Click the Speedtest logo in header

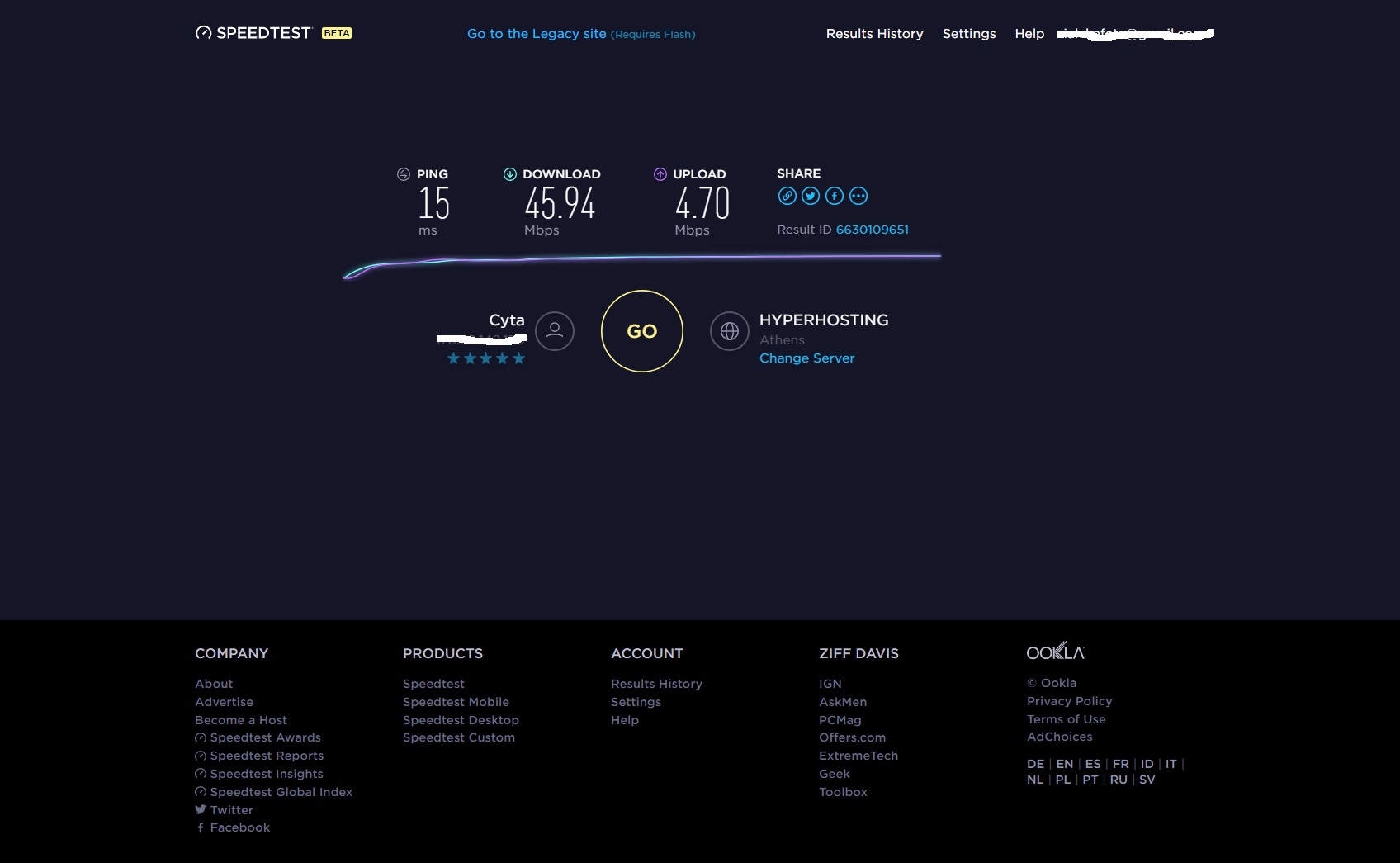click(x=253, y=33)
